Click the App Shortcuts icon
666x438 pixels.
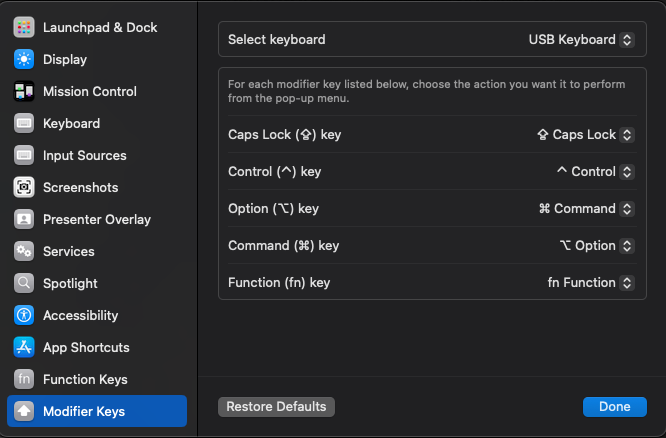24,347
